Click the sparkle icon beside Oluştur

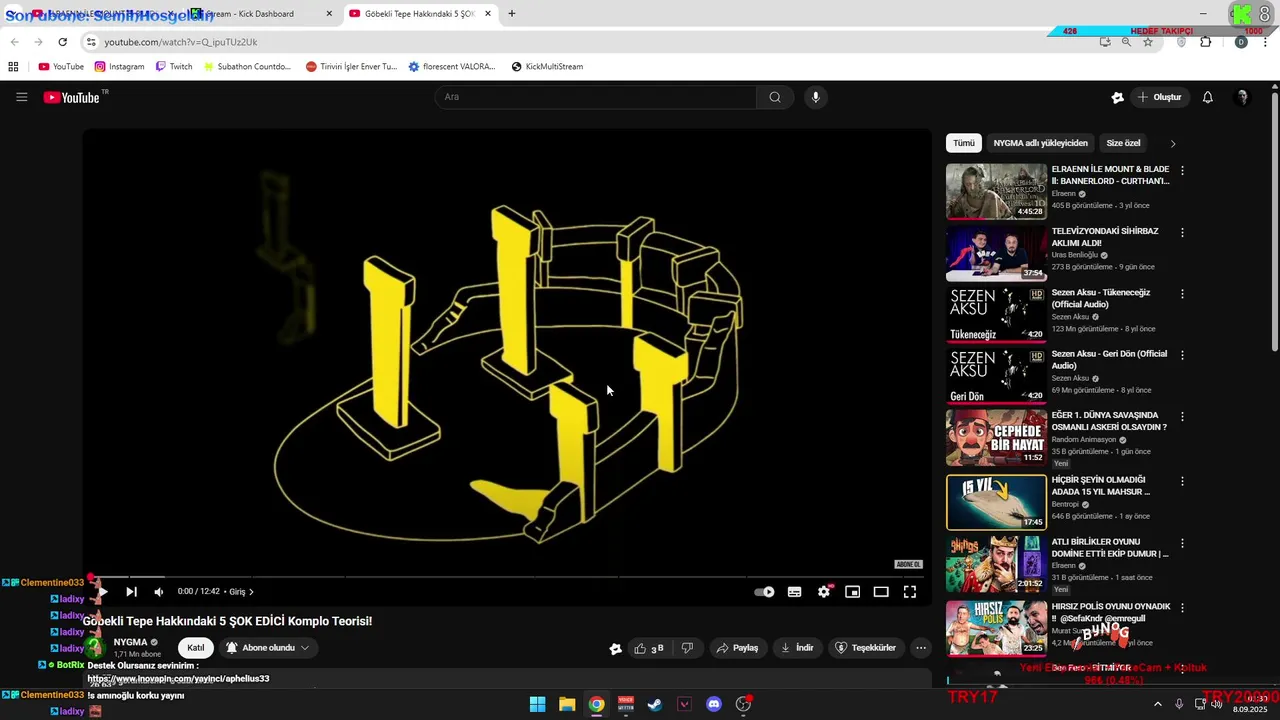point(1118,97)
